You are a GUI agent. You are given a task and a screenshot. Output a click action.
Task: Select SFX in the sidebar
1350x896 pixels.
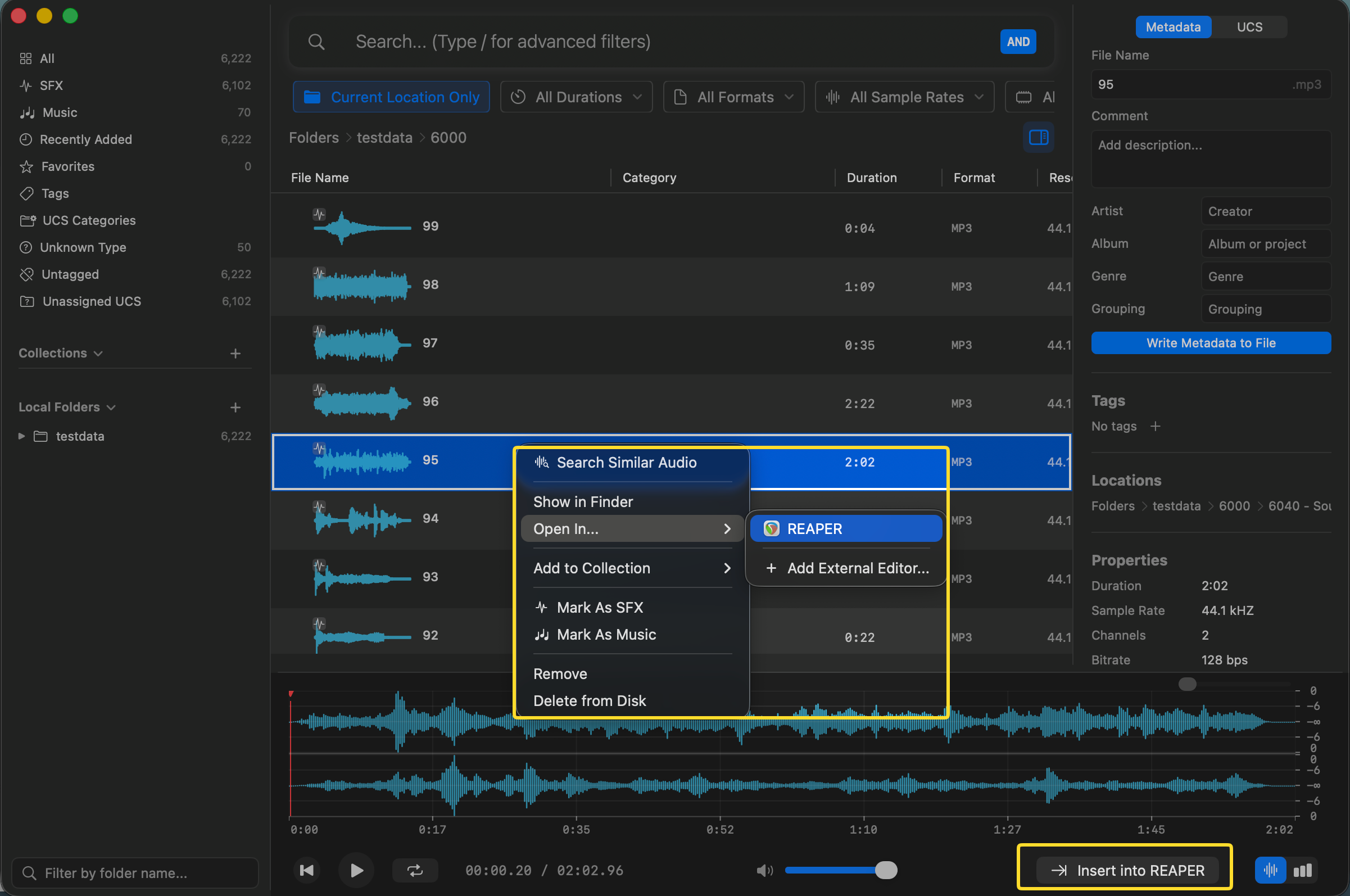click(135, 85)
